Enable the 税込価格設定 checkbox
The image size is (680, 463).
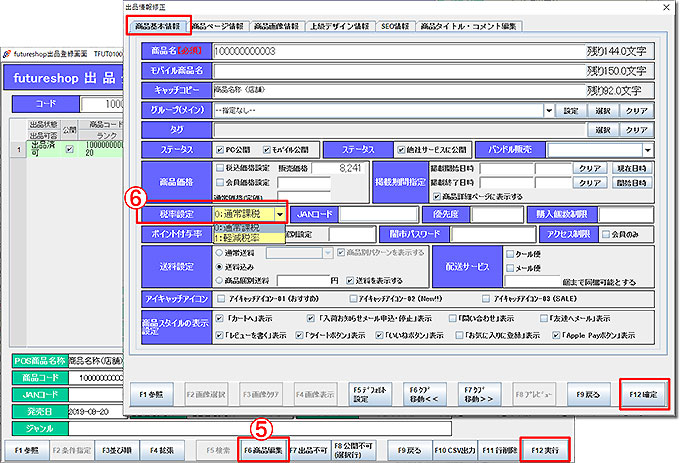221,169
